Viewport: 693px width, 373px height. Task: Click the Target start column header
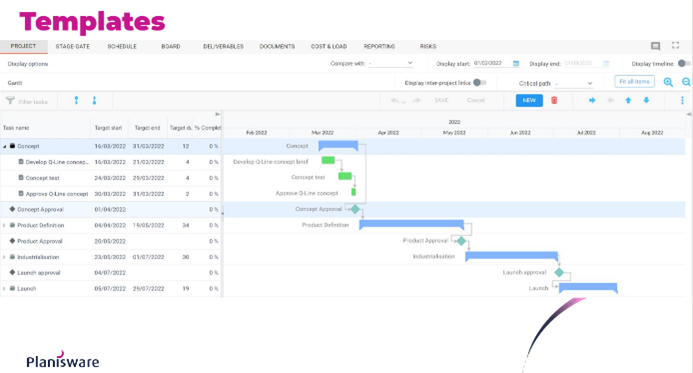108,128
